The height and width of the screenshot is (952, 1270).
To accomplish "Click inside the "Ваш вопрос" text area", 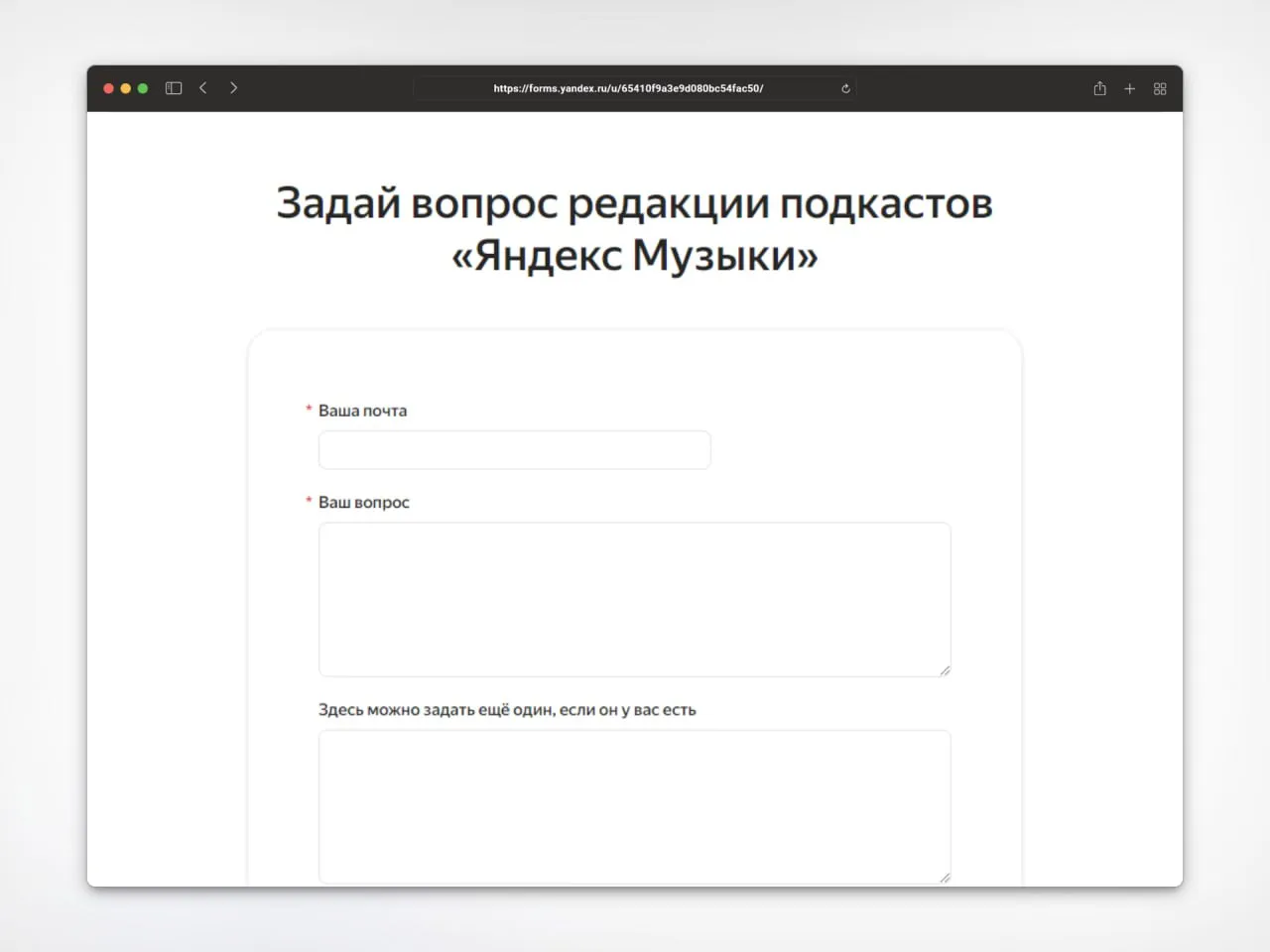I will [635, 600].
